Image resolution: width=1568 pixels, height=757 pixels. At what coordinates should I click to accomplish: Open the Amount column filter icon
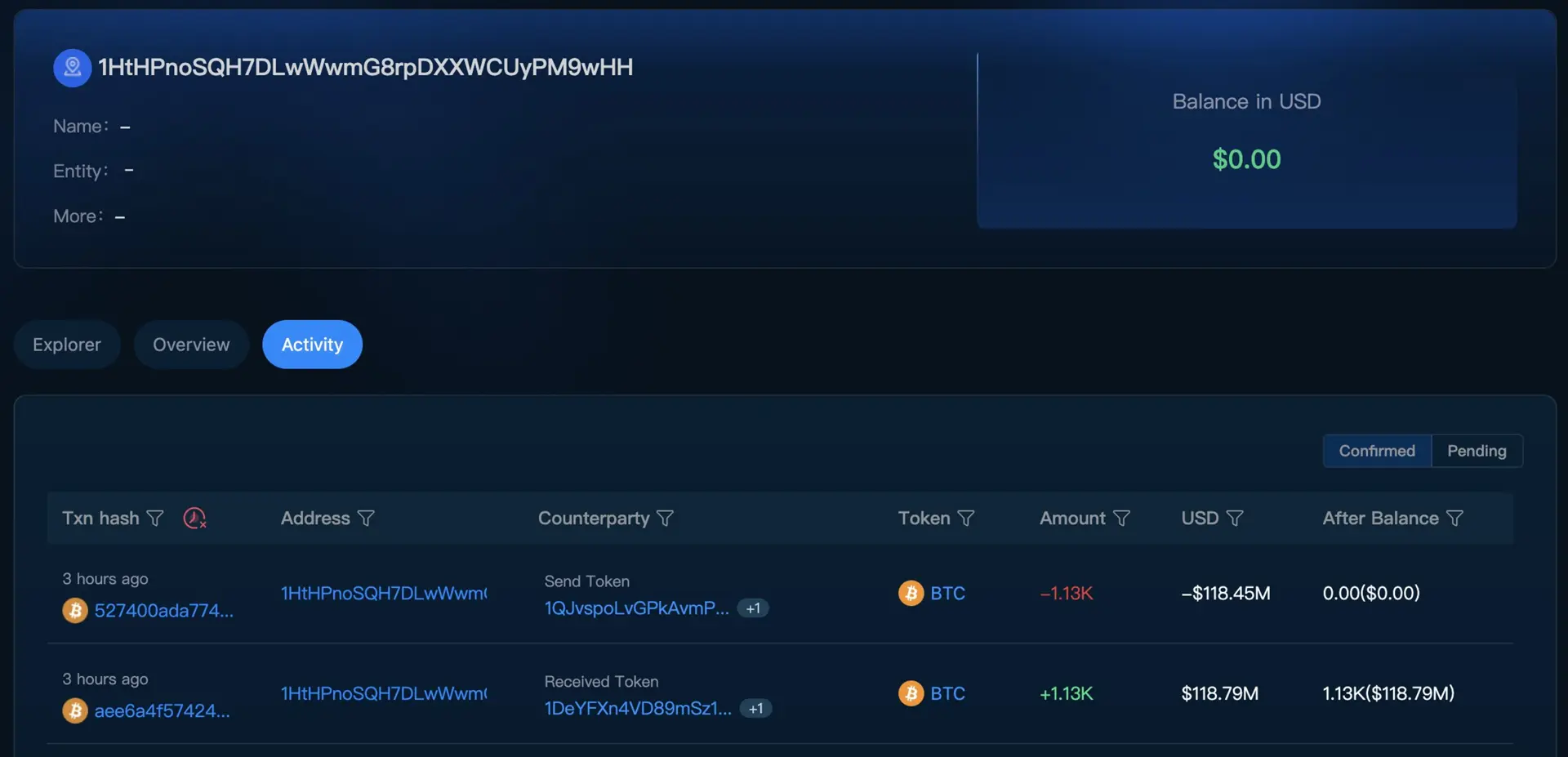coord(1122,519)
